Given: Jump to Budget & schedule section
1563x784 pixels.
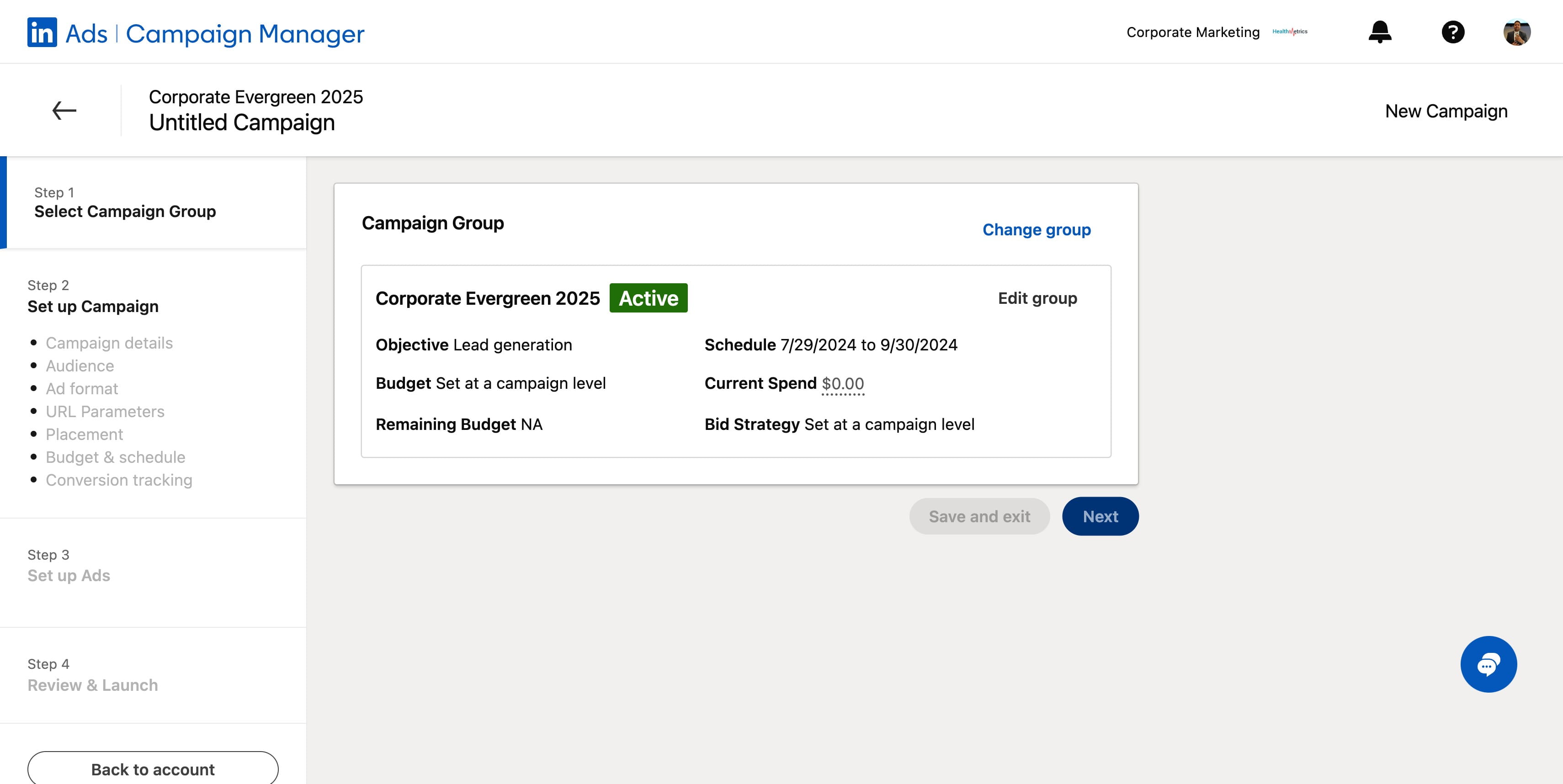Looking at the screenshot, I should tap(115, 457).
